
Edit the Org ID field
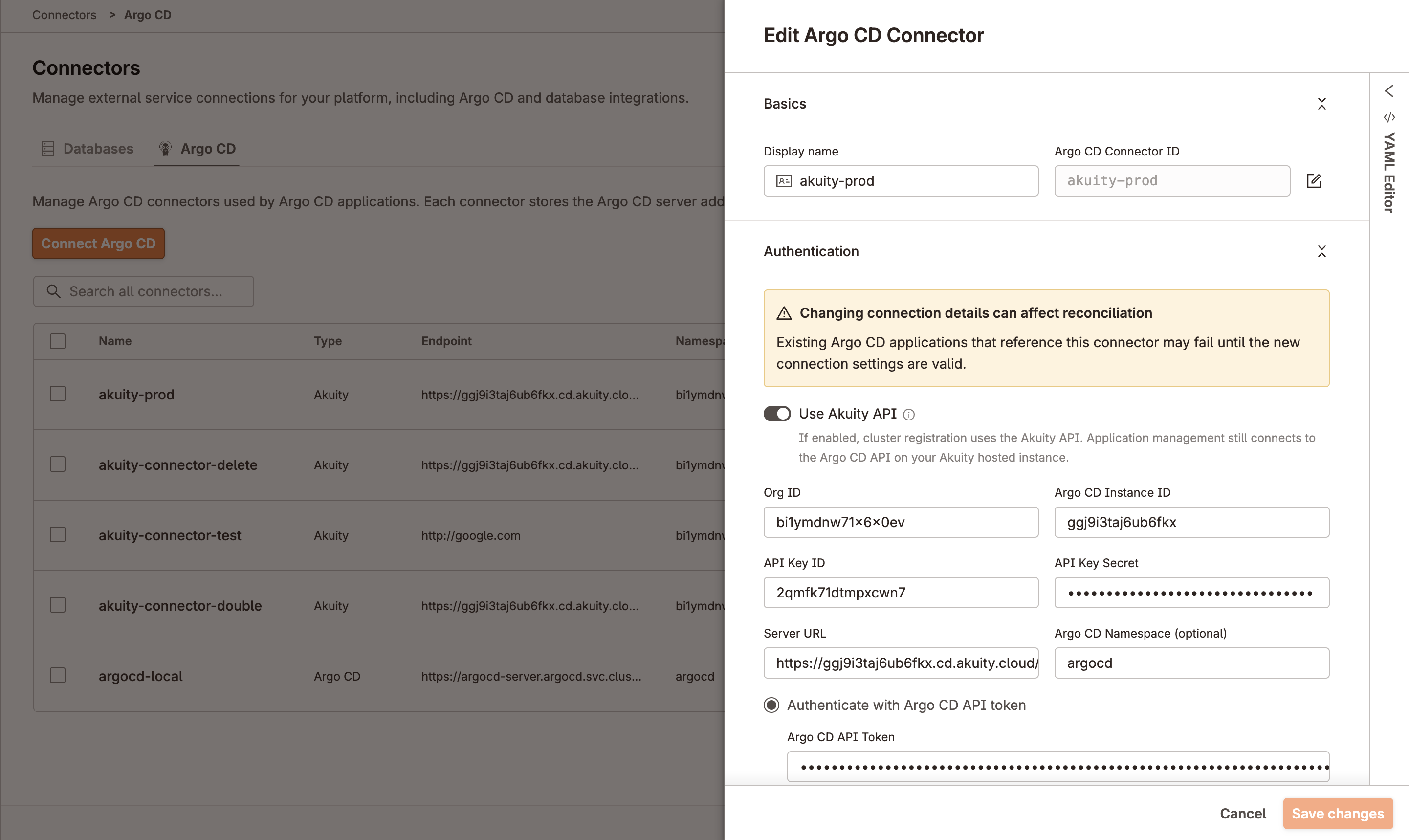[901, 522]
